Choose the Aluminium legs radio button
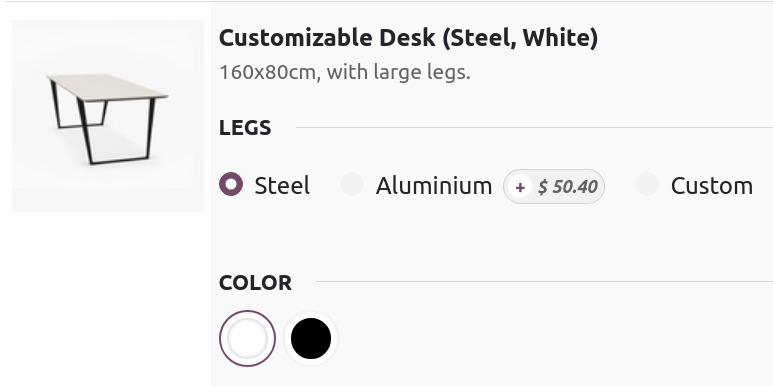Image resolution: width=773 pixels, height=386 pixels. (352, 184)
